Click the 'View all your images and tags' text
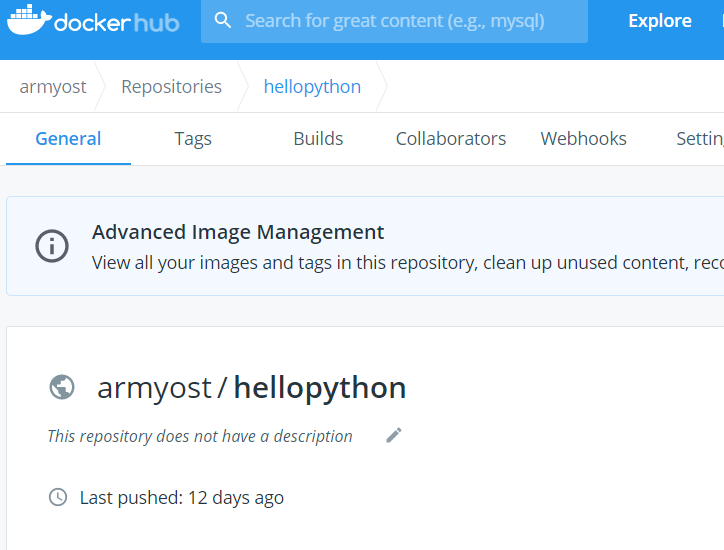The image size is (724, 550). pos(408,263)
